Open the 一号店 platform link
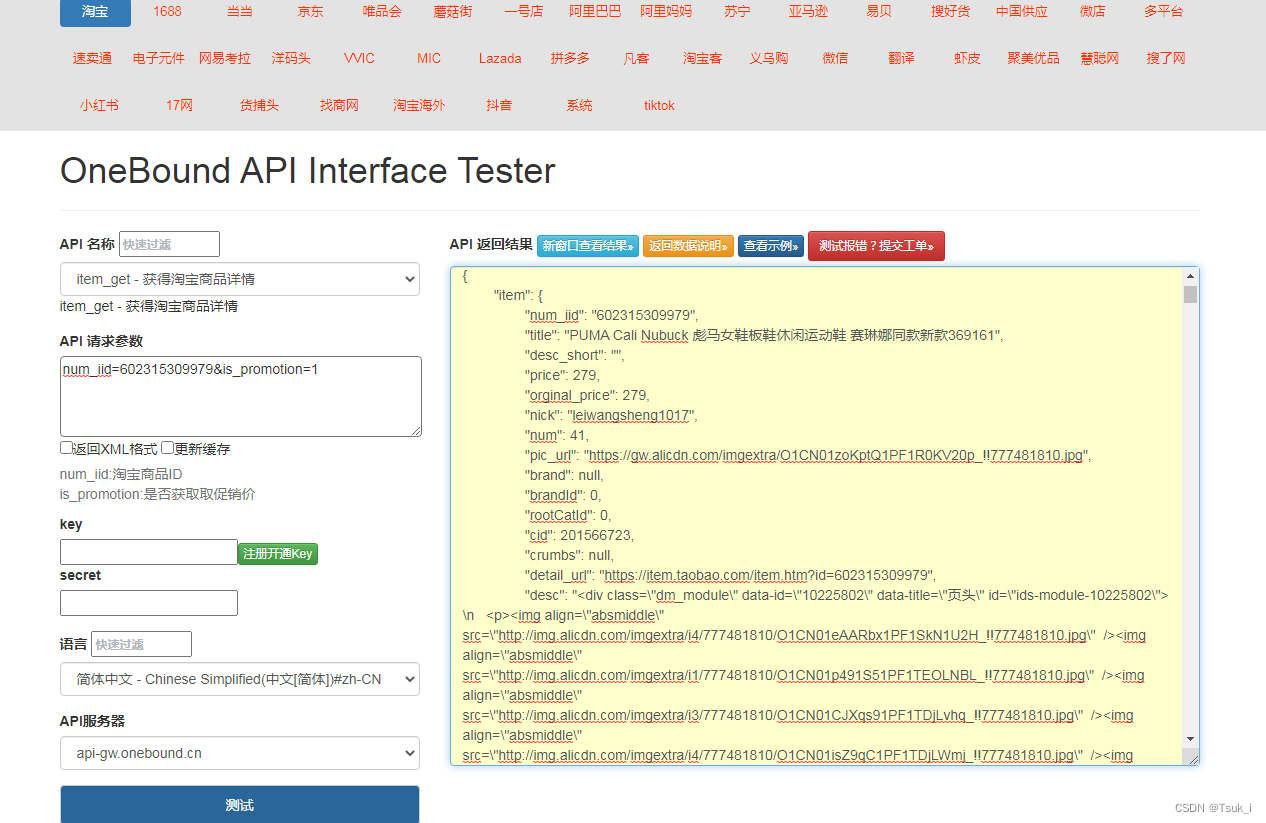The width and height of the screenshot is (1266, 823). 523,12
